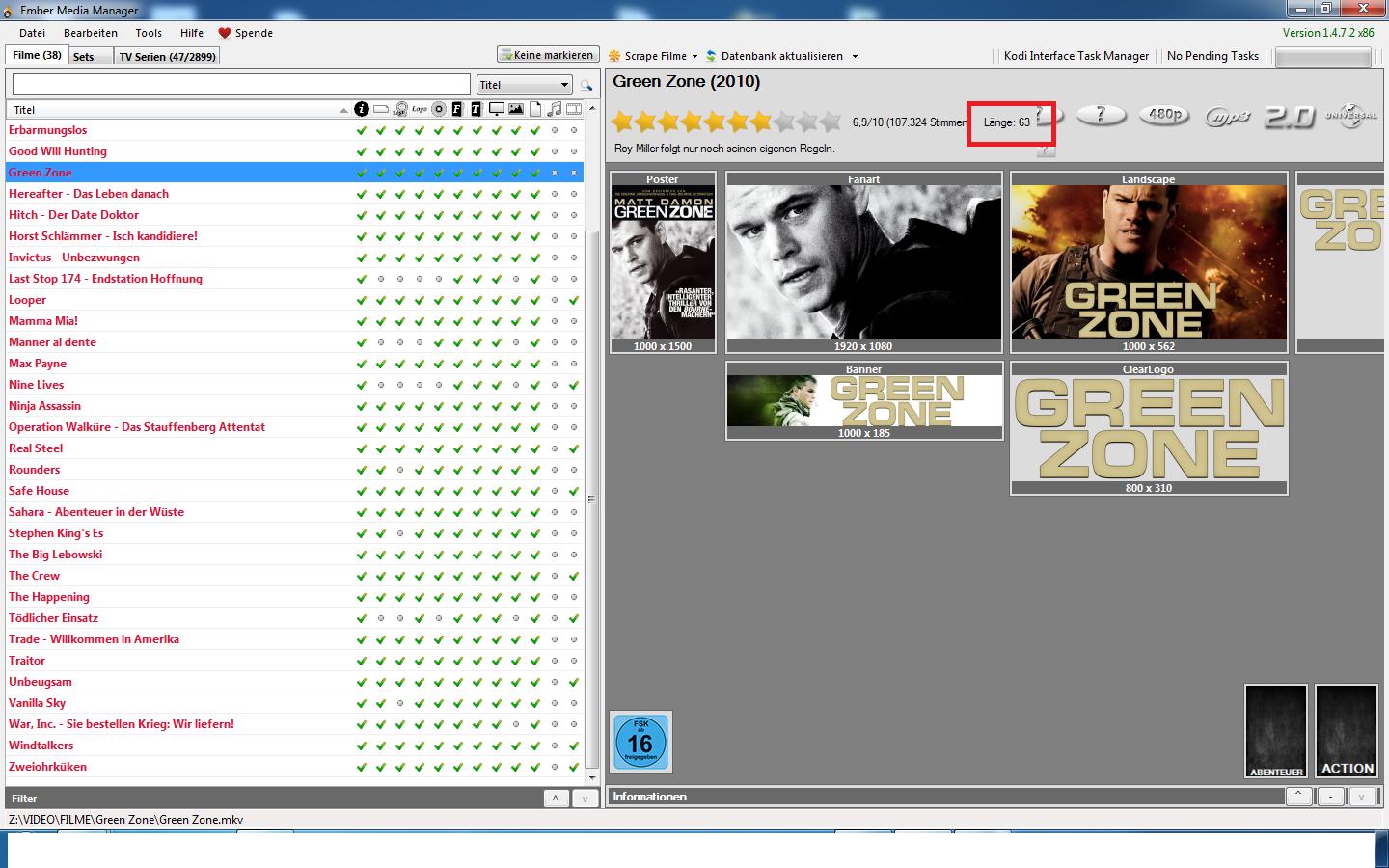Click the Kodi Interface Task Manager button

point(1076,56)
